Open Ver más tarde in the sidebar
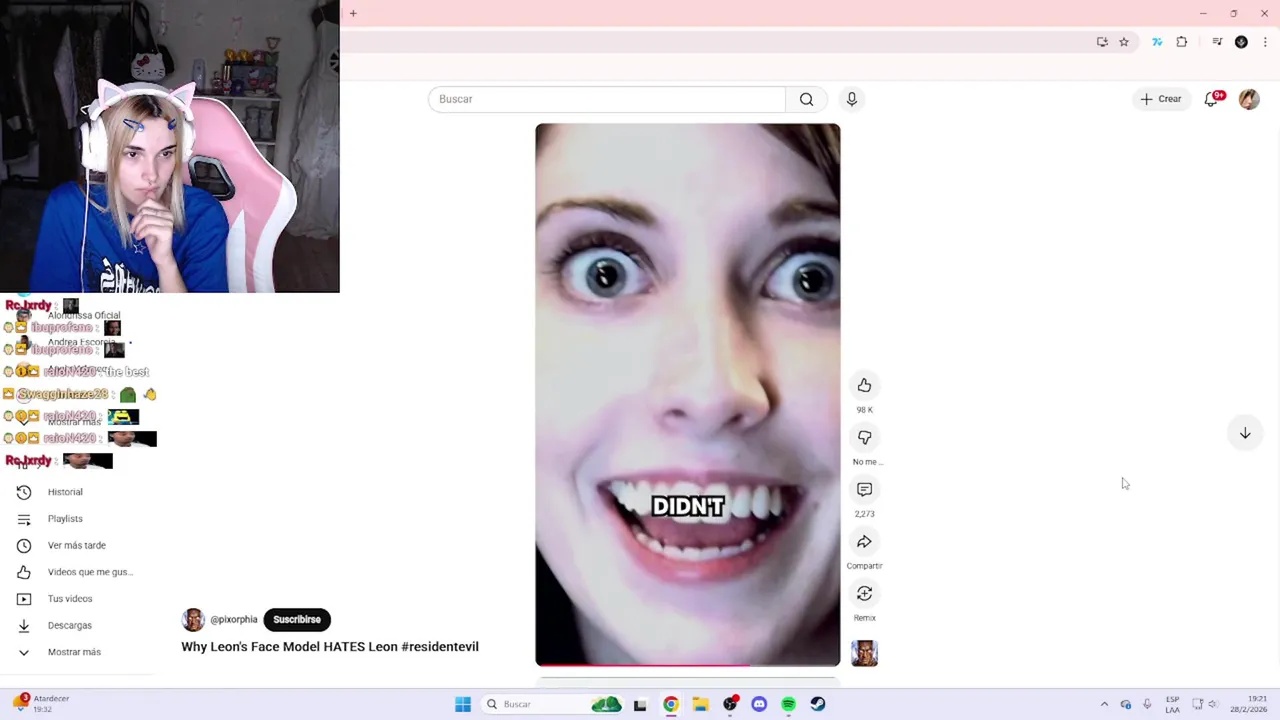 78,545
